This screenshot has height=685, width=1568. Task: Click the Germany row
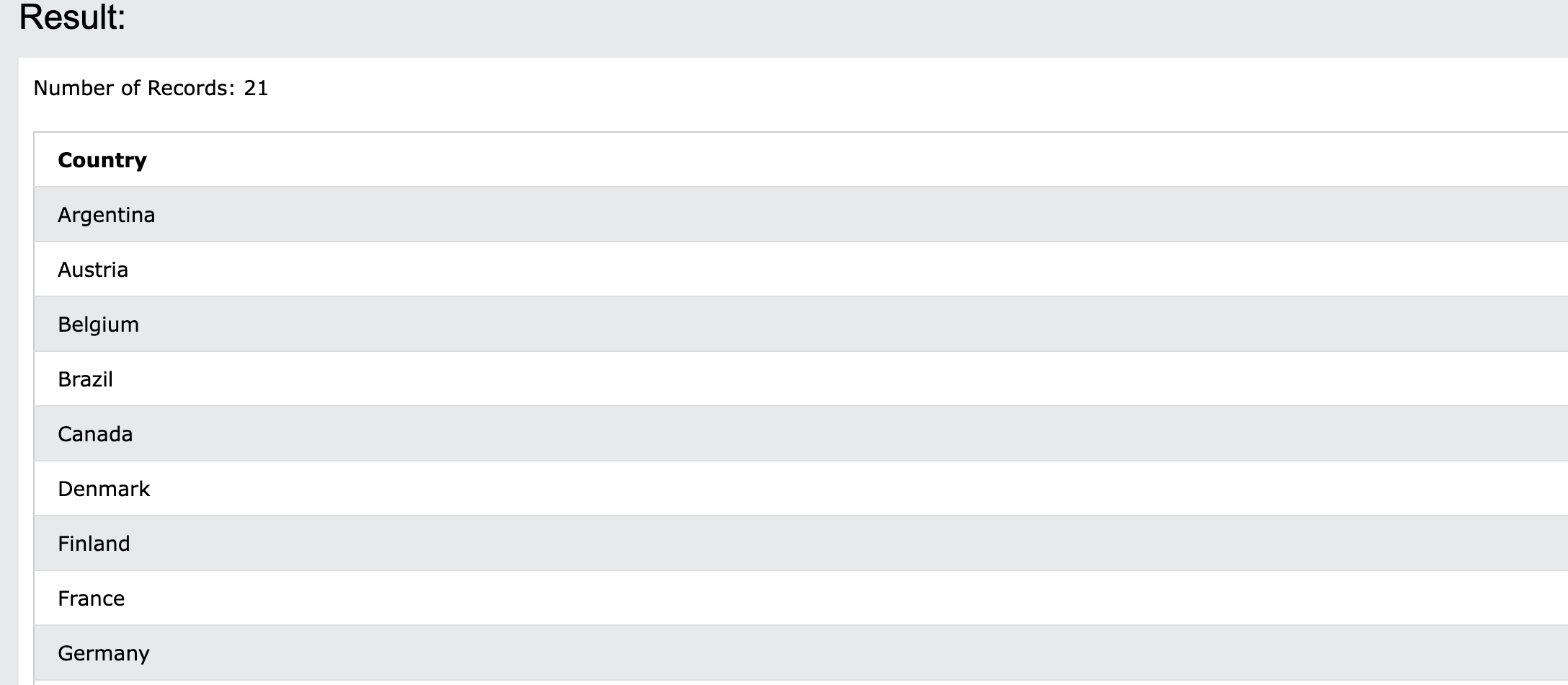tap(104, 653)
